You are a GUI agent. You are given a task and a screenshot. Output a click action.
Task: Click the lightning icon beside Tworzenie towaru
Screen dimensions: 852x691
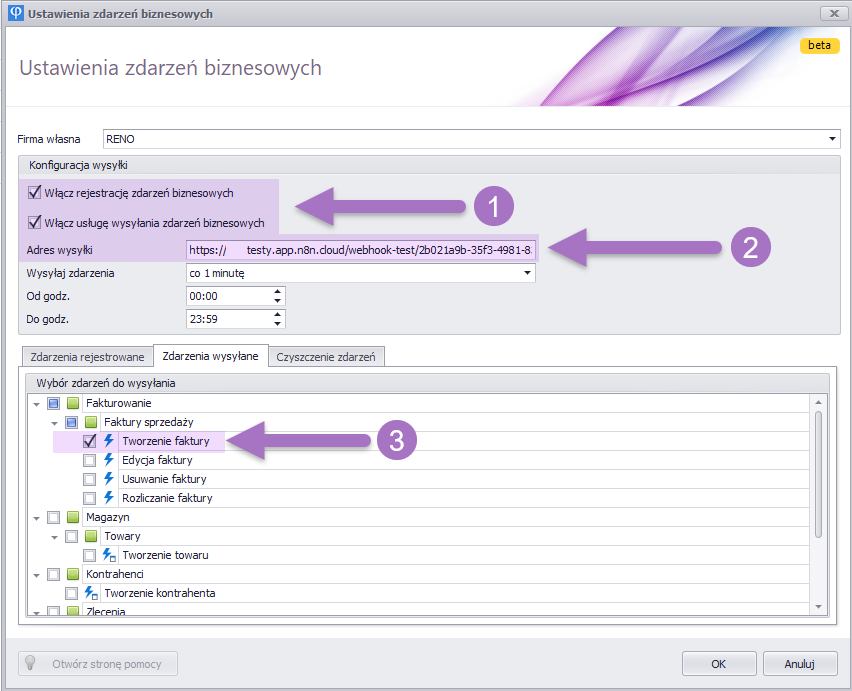coord(109,555)
